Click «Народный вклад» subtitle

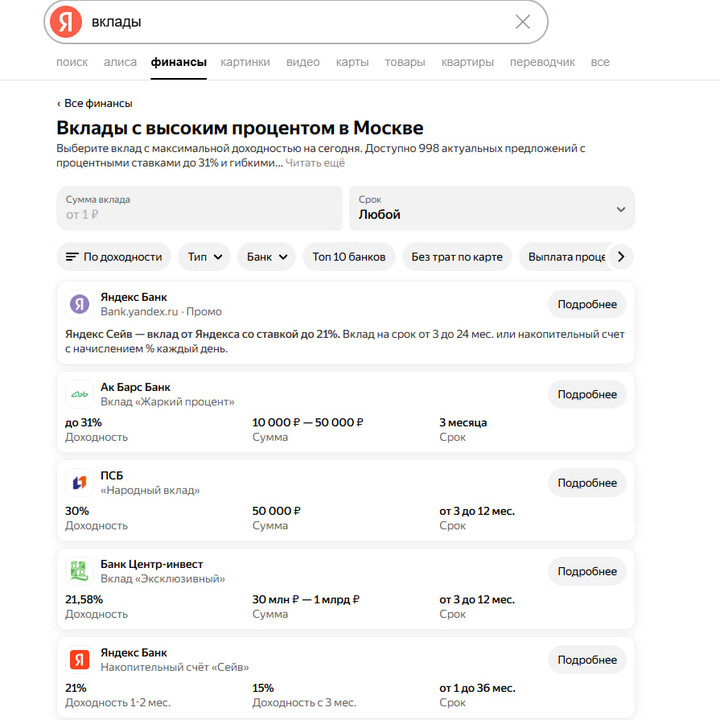[150, 490]
